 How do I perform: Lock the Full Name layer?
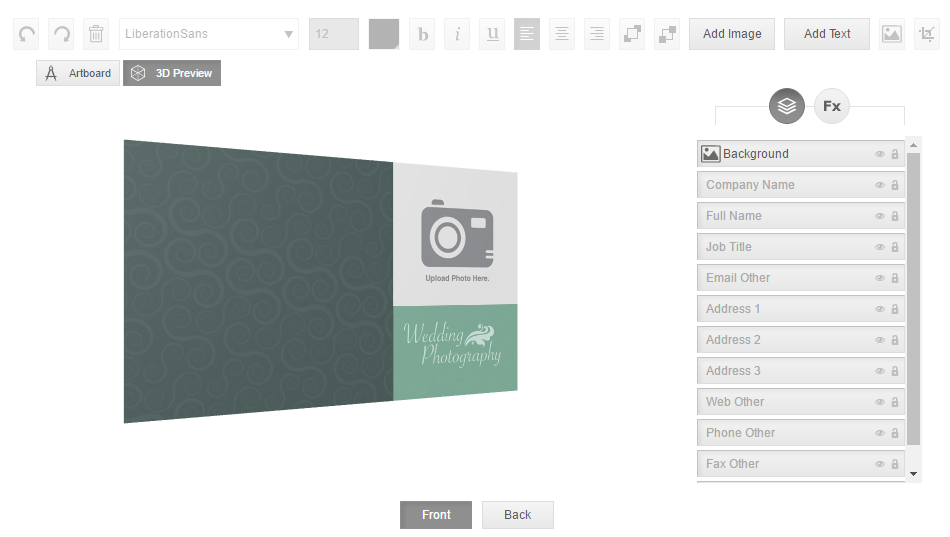pos(895,216)
